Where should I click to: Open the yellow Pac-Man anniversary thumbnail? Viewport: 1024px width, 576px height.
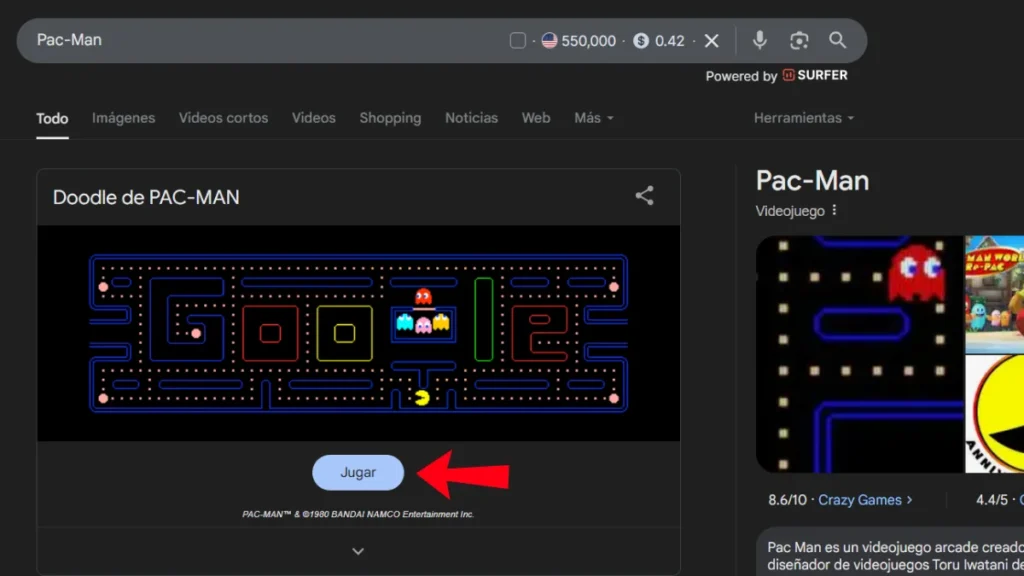click(995, 414)
